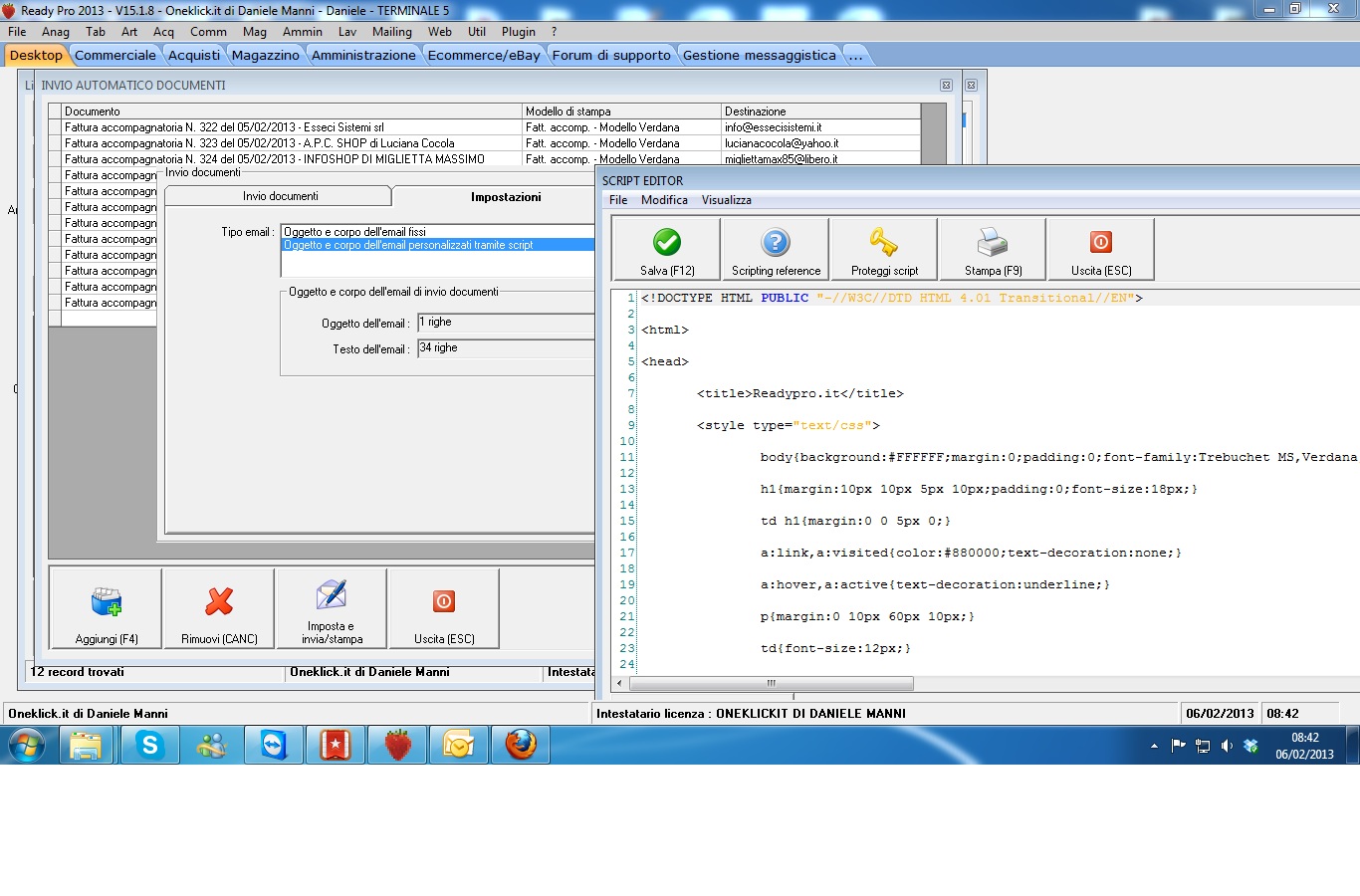This screenshot has height=896, width=1360.
Task: Switch to Ecommerce/eBay tab
Action: [484, 55]
